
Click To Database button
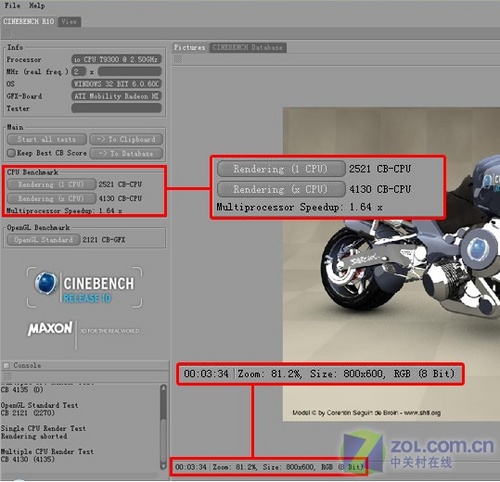pos(126,154)
